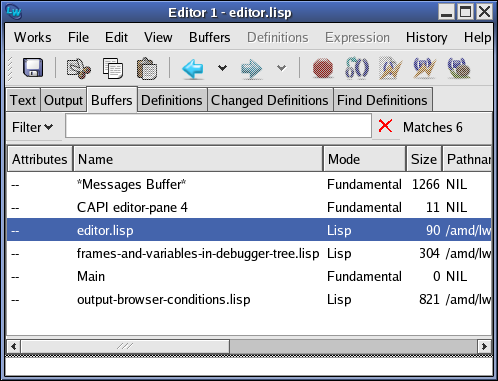Select the Main buffer row

tap(249, 276)
